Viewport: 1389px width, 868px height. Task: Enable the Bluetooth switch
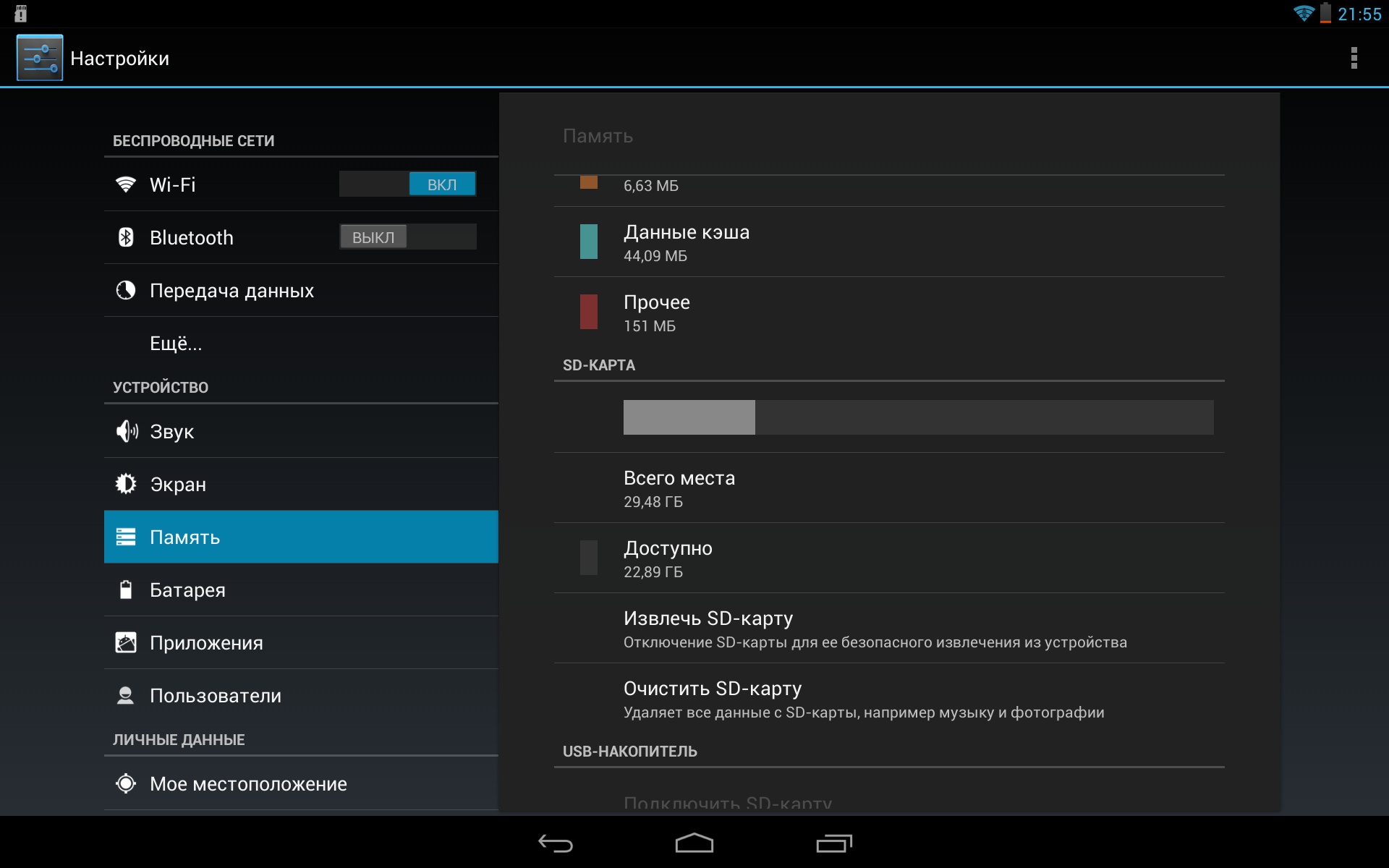407,237
